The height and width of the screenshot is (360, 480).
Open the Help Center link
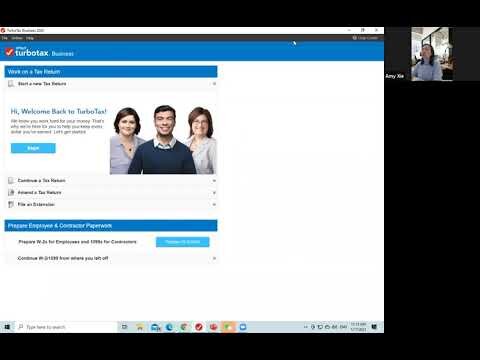coord(365,38)
